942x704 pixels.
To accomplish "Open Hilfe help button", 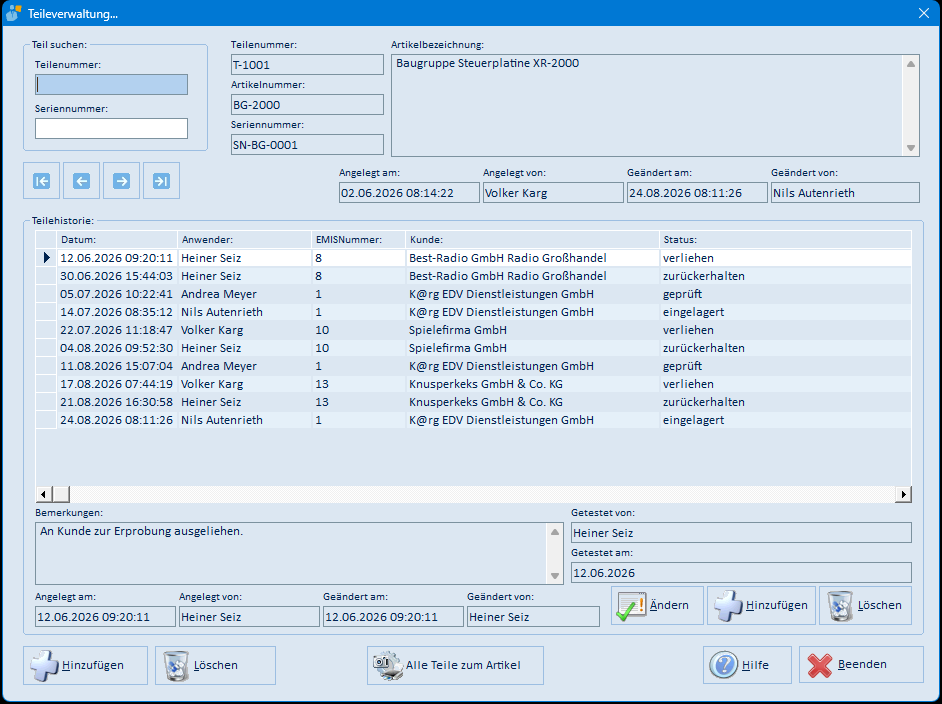I will [x=747, y=665].
